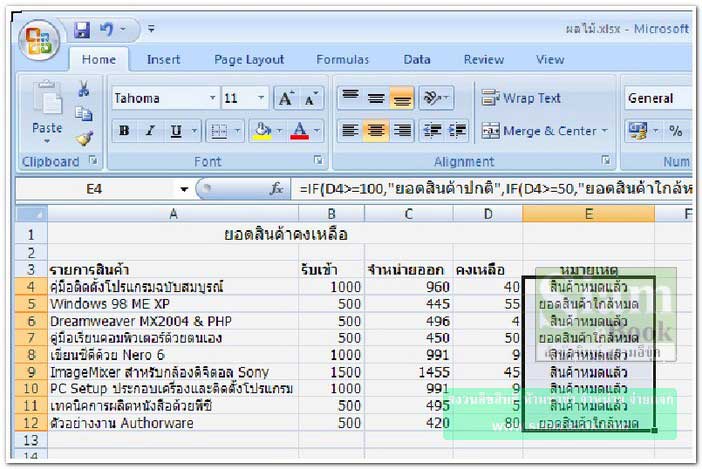
Task: Apply the yellow Fill Color
Action: [x=263, y=131]
